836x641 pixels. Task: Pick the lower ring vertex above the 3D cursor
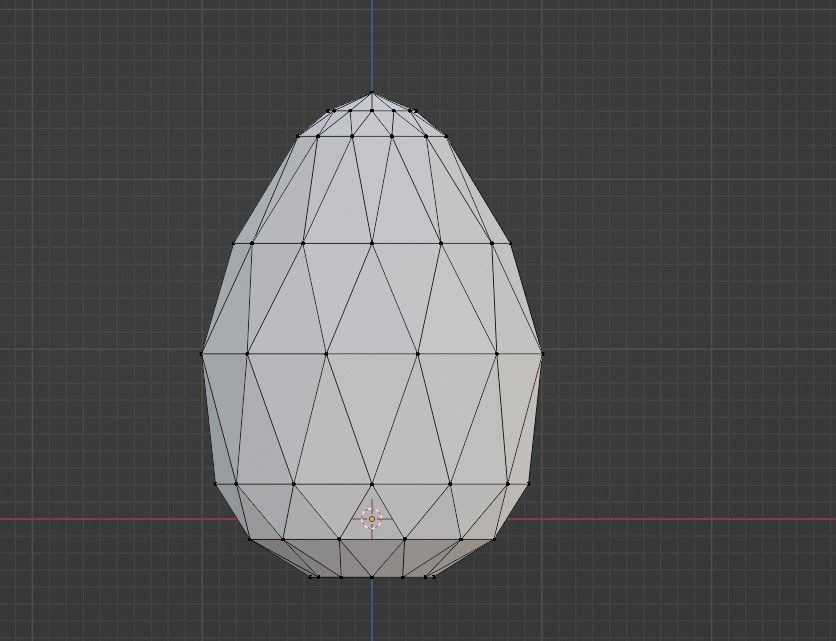[x=372, y=484]
